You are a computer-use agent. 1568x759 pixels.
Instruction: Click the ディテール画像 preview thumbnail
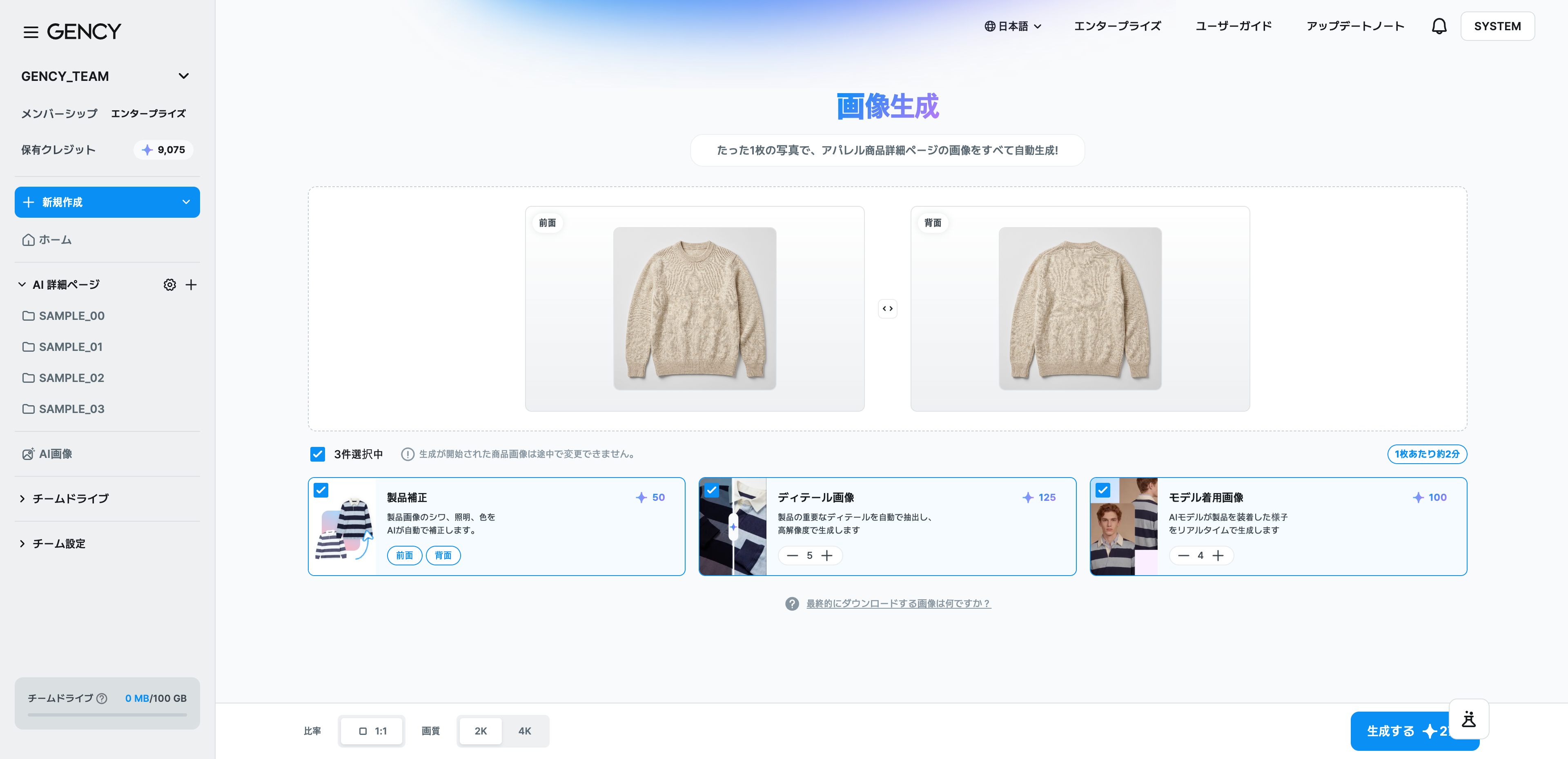tap(733, 527)
